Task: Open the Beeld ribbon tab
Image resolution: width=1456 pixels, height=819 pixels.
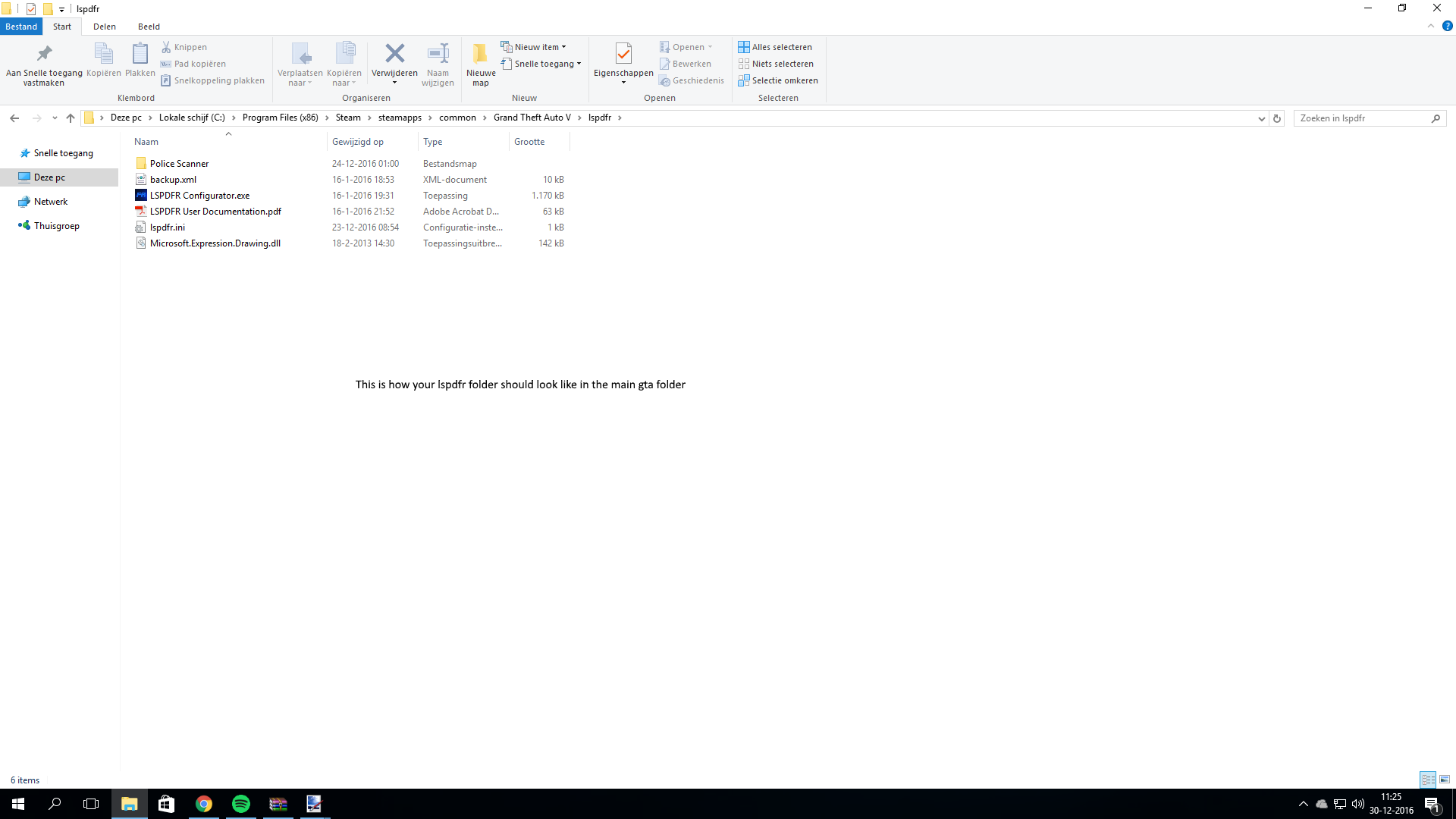Action: 149,27
